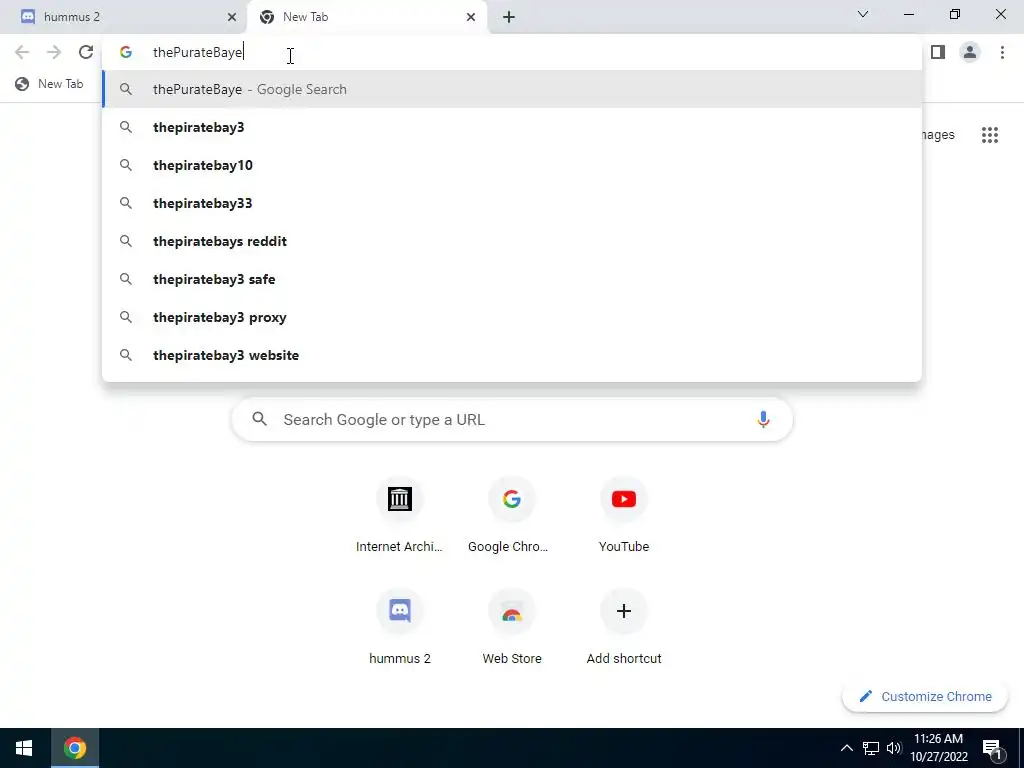Image resolution: width=1024 pixels, height=768 pixels.
Task: Open the Windows Start menu
Action: click(24, 748)
